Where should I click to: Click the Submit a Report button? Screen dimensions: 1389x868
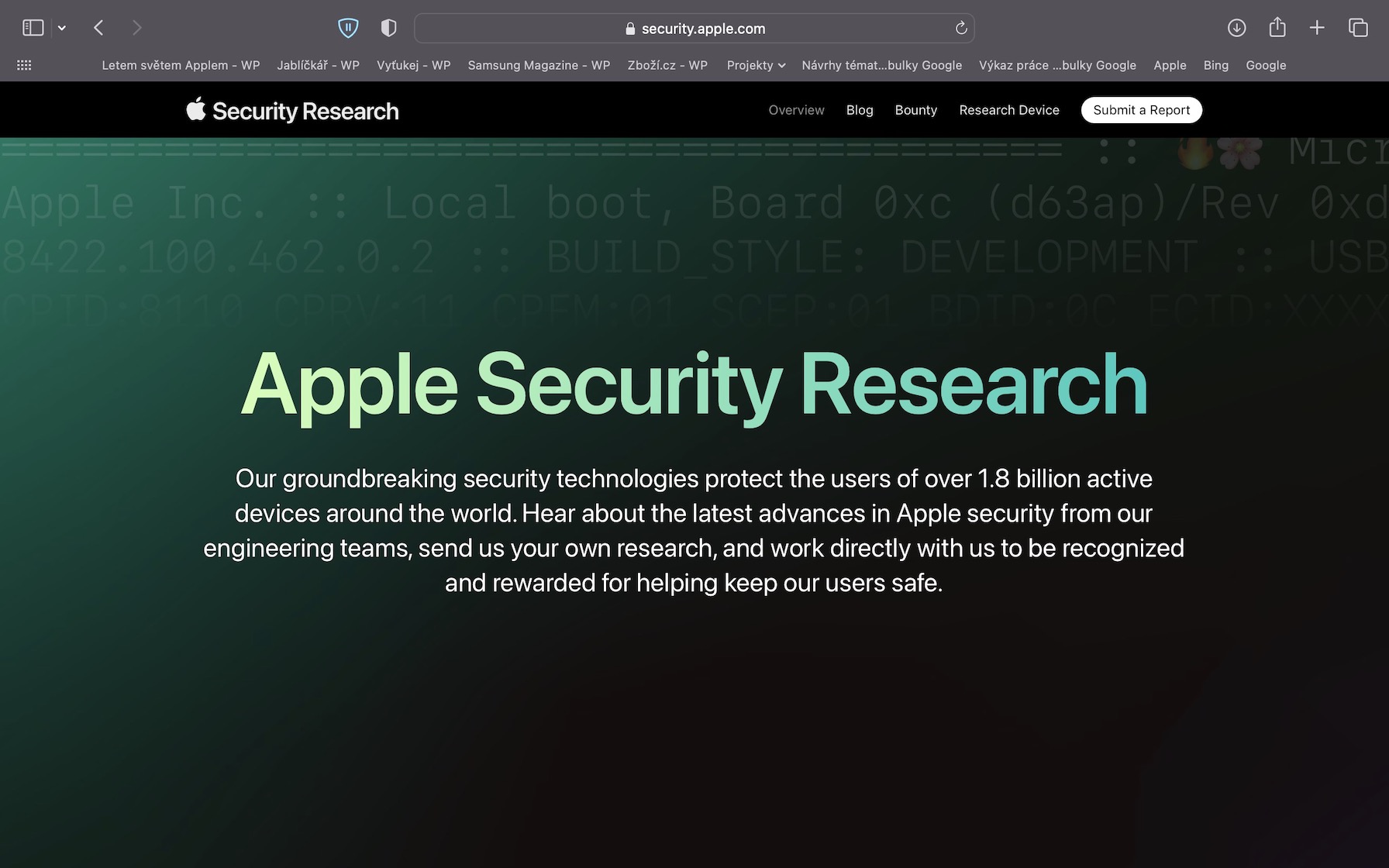pos(1141,110)
